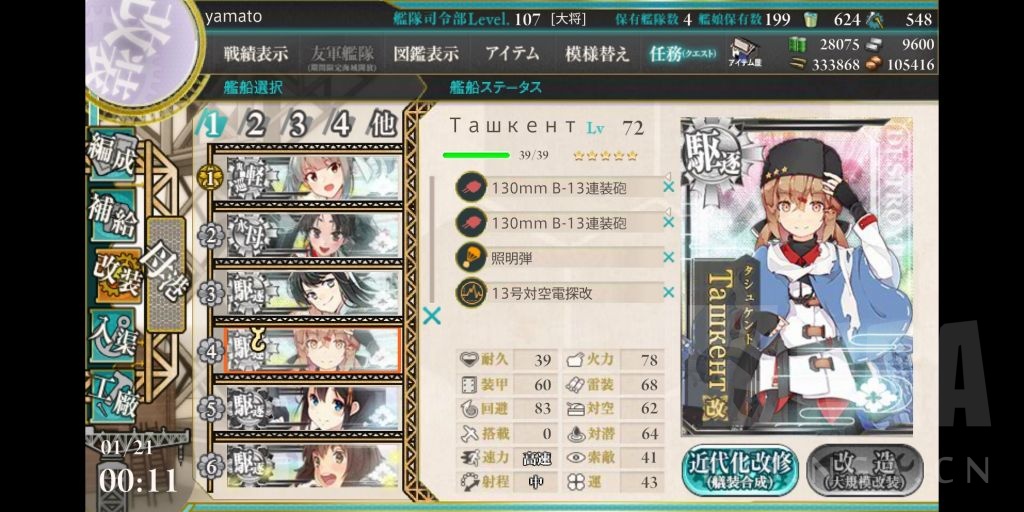Open the 工廠 factory side icon
1024x512 pixels.
click(114, 395)
